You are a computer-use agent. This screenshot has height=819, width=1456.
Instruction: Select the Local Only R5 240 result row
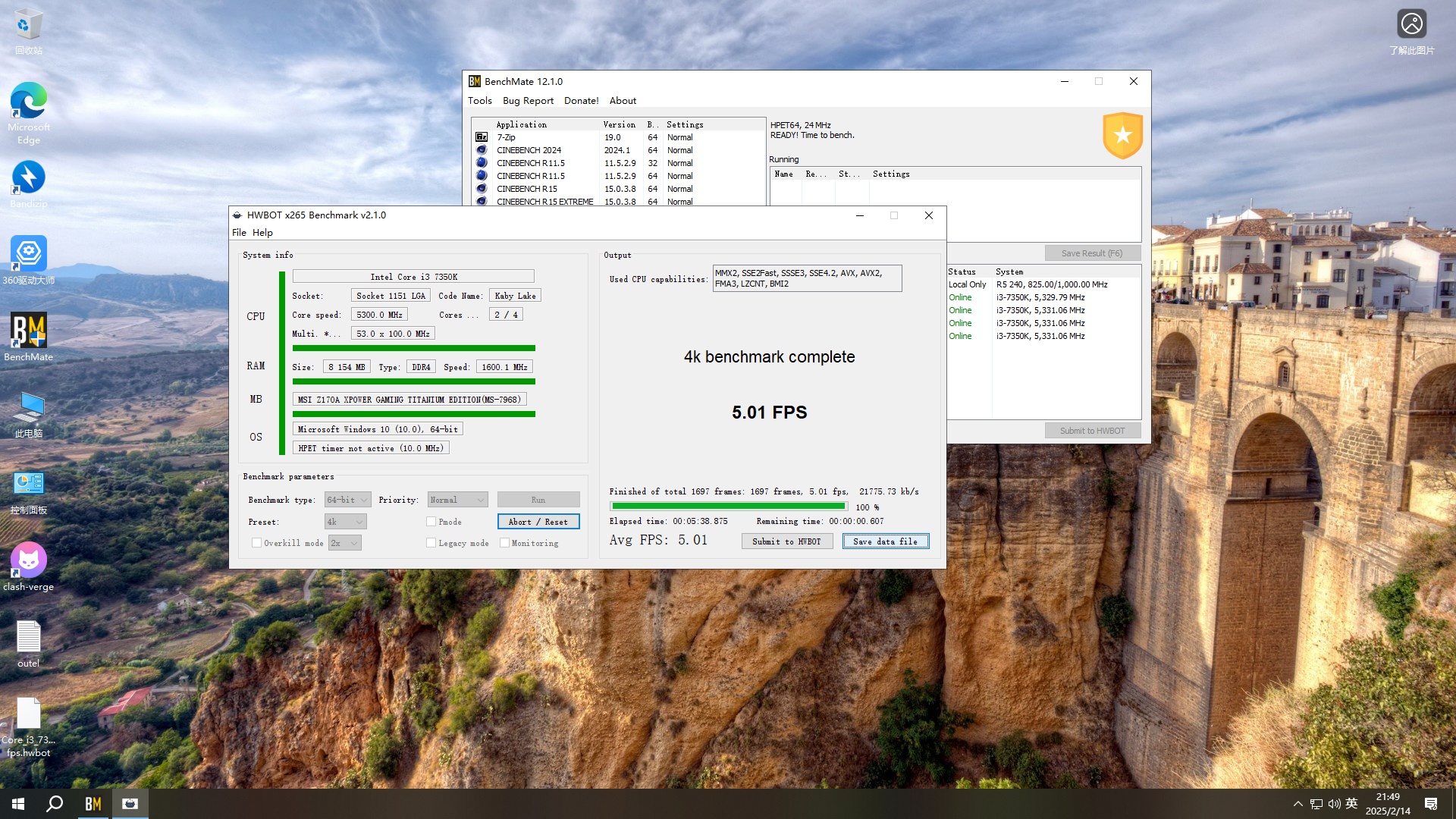coord(1043,284)
